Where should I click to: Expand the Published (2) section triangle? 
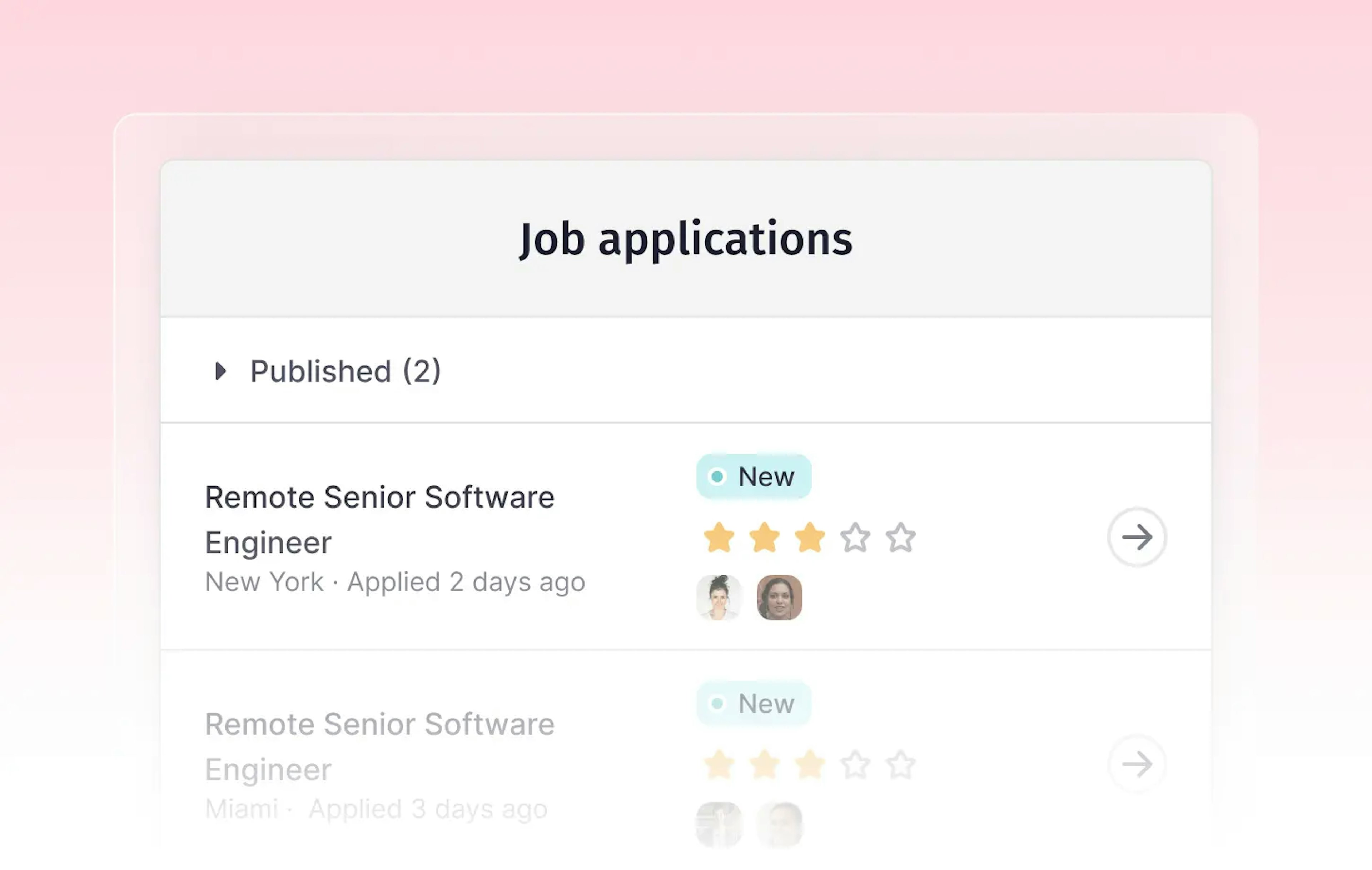click(220, 371)
